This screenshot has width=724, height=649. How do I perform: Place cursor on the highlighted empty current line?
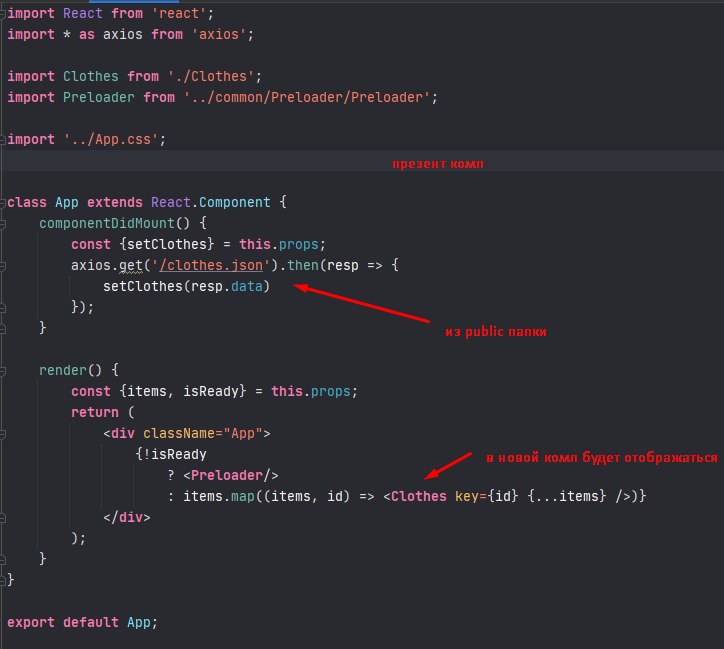pos(362,160)
